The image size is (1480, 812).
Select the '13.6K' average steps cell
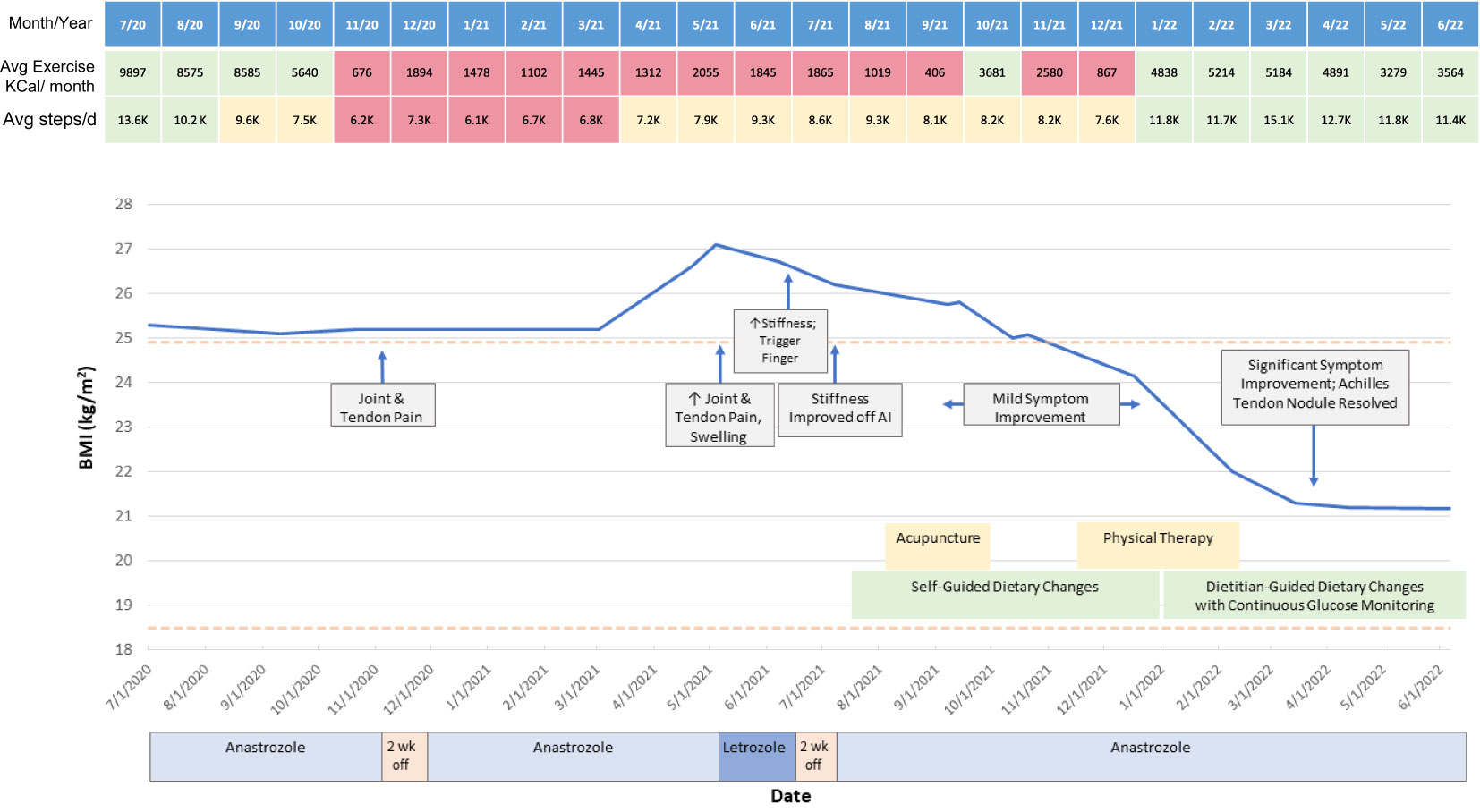(x=132, y=120)
